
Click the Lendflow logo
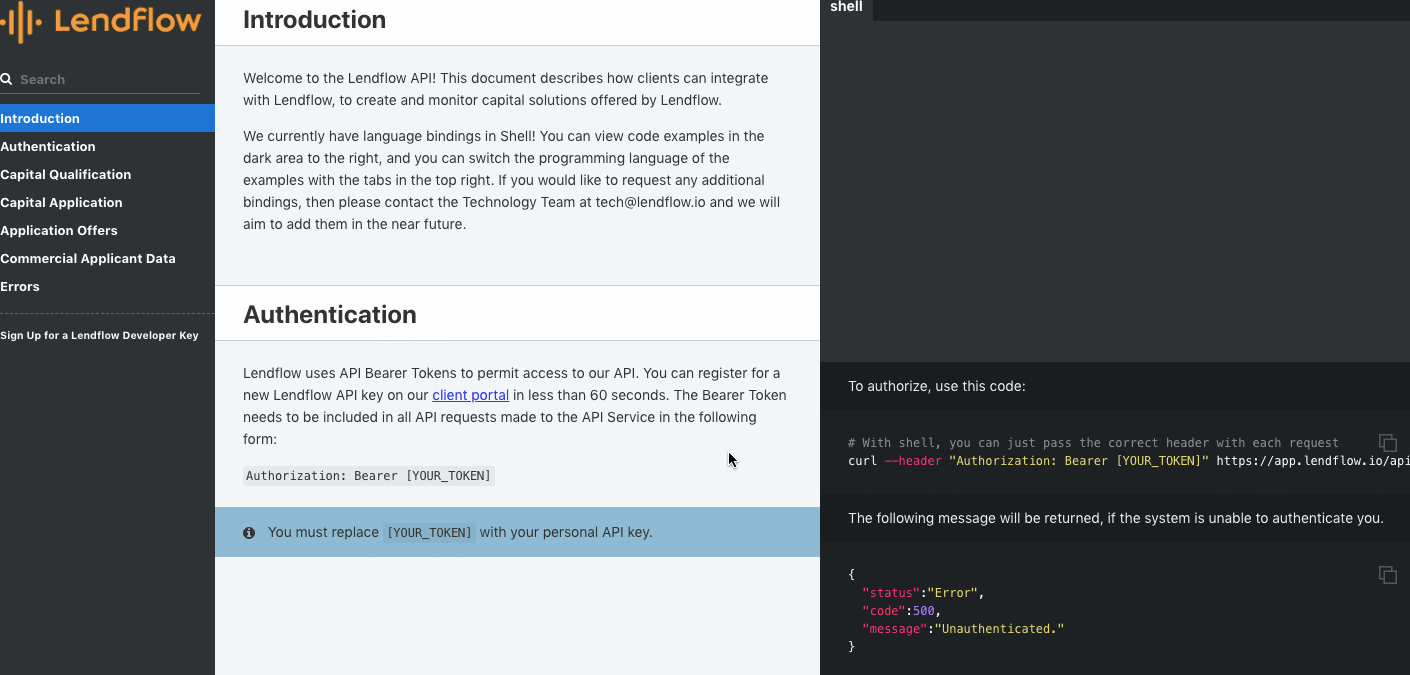(100, 21)
